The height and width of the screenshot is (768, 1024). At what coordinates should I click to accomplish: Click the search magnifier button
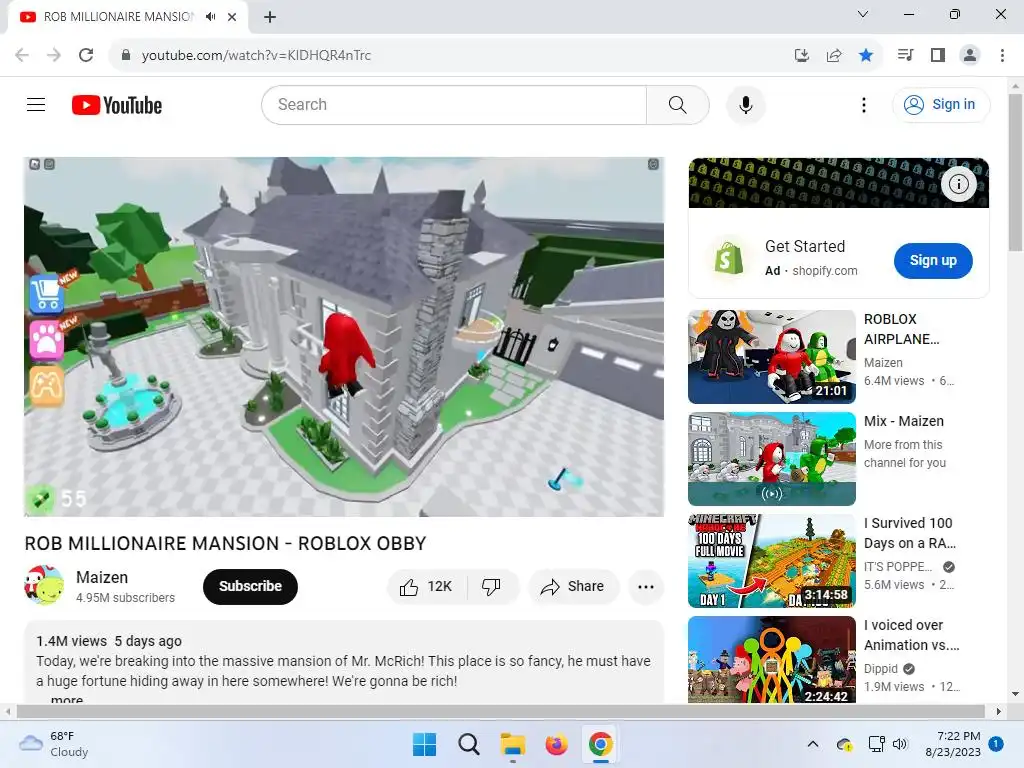click(677, 104)
